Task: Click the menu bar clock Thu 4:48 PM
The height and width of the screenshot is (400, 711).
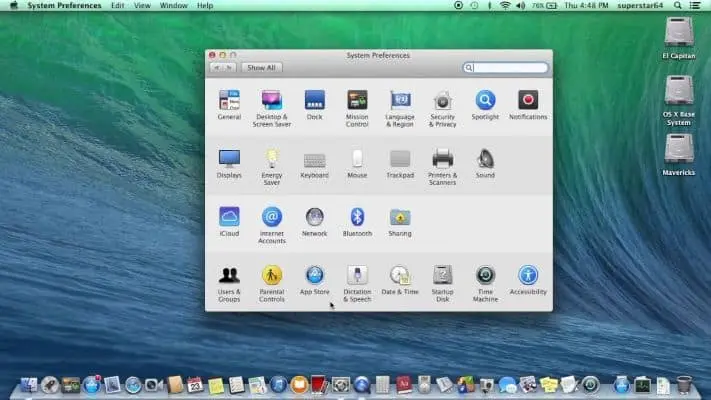Action: [x=586, y=5]
